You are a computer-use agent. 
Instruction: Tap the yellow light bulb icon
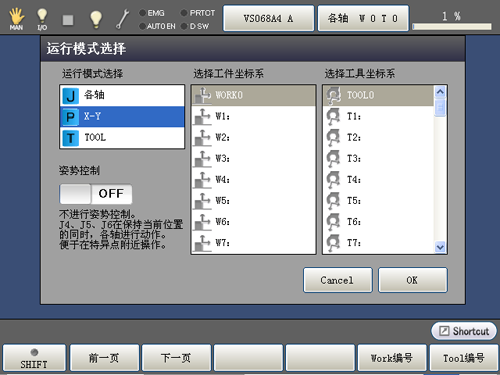pyautogui.click(x=96, y=19)
